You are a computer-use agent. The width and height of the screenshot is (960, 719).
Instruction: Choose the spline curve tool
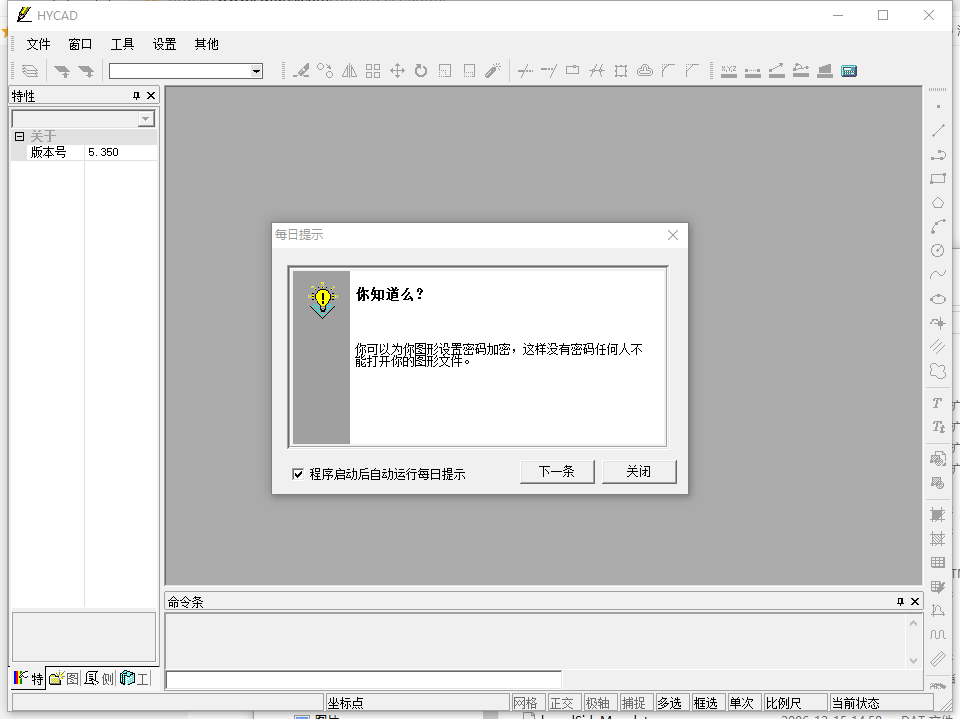(x=938, y=274)
